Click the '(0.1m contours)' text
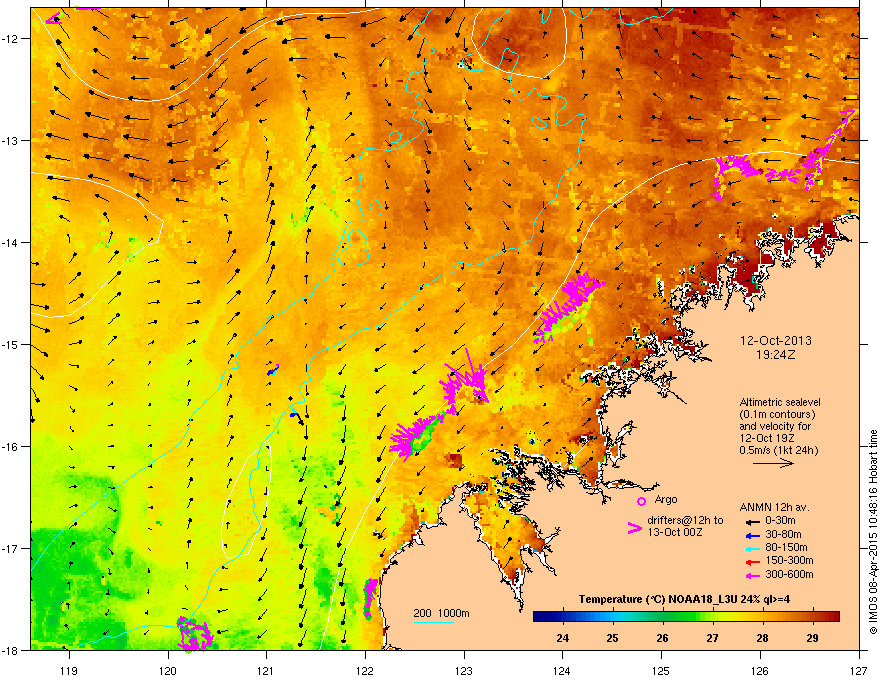 (777, 415)
